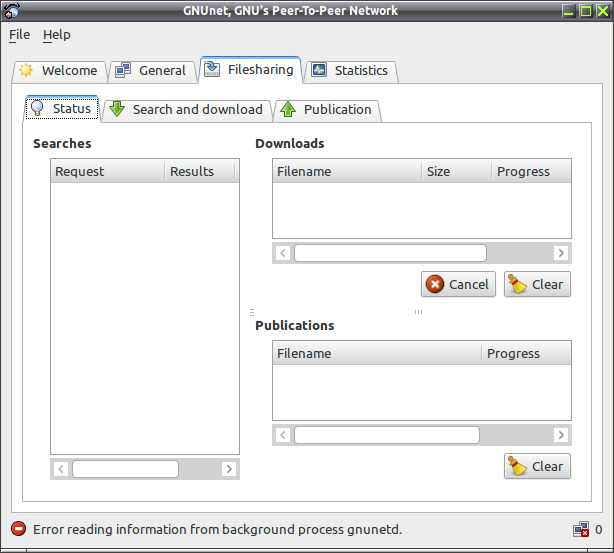The width and height of the screenshot is (614, 553).
Task: Sort searches by Request column
Action: pyautogui.click(x=108, y=171)
